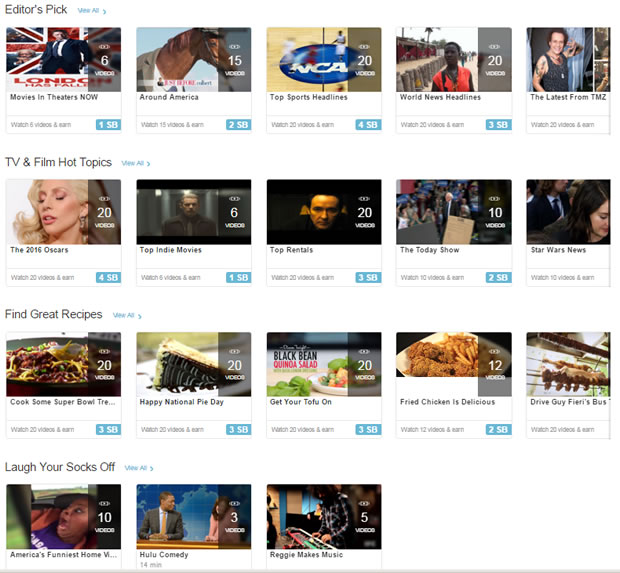This screenshot has height=573, width=620.
Task: Click 2 SB badge under Around America
Action: point(238,125)
